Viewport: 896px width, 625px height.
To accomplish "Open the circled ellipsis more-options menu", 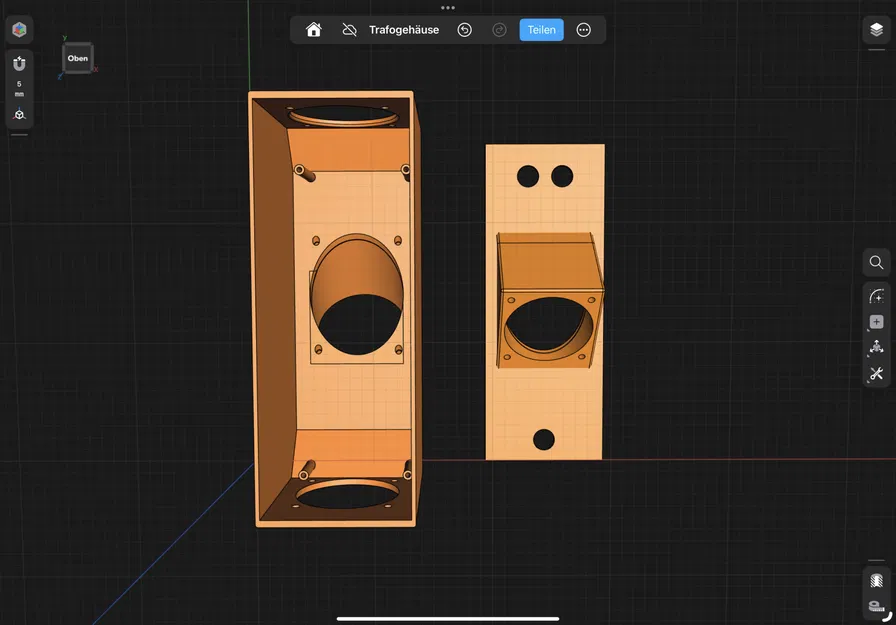I will 583,30.
